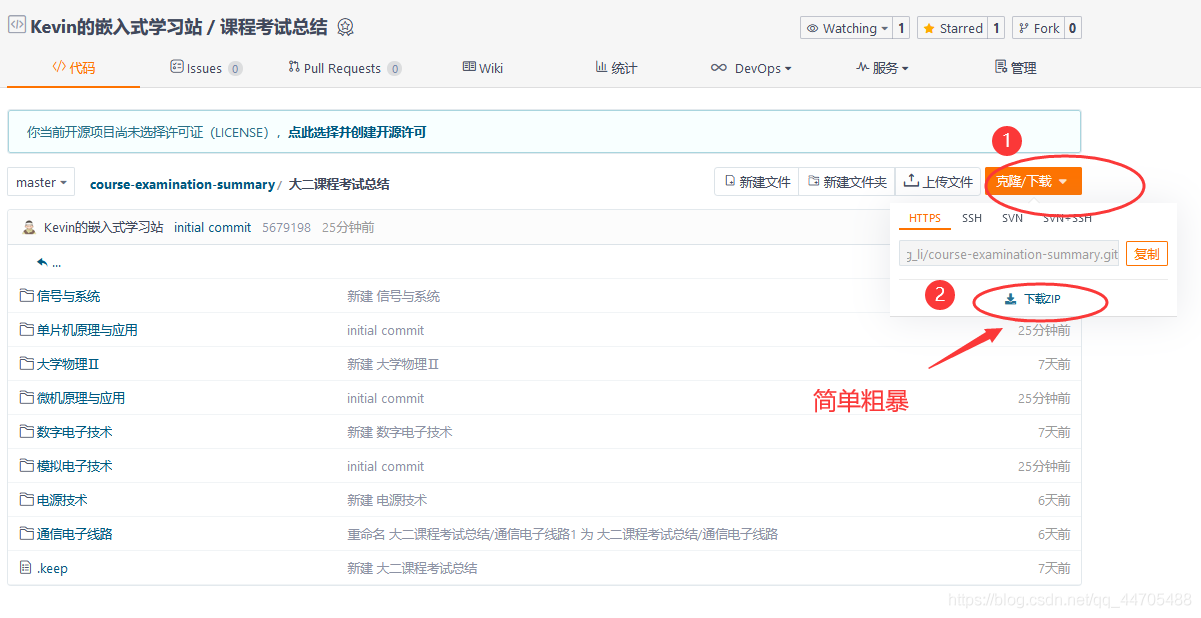
Task: Click 点此选择并创建开源许可 link
Action: (x=357, y=132)
